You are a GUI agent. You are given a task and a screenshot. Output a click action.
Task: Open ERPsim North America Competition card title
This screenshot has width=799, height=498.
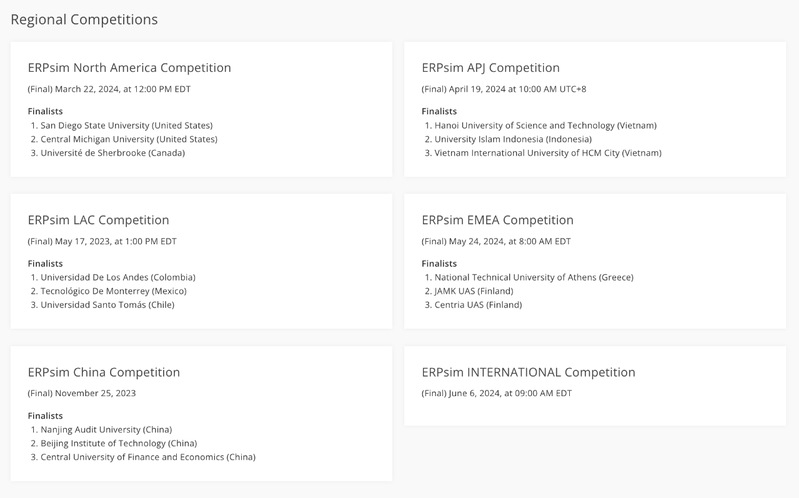click(x=129, y=68)
